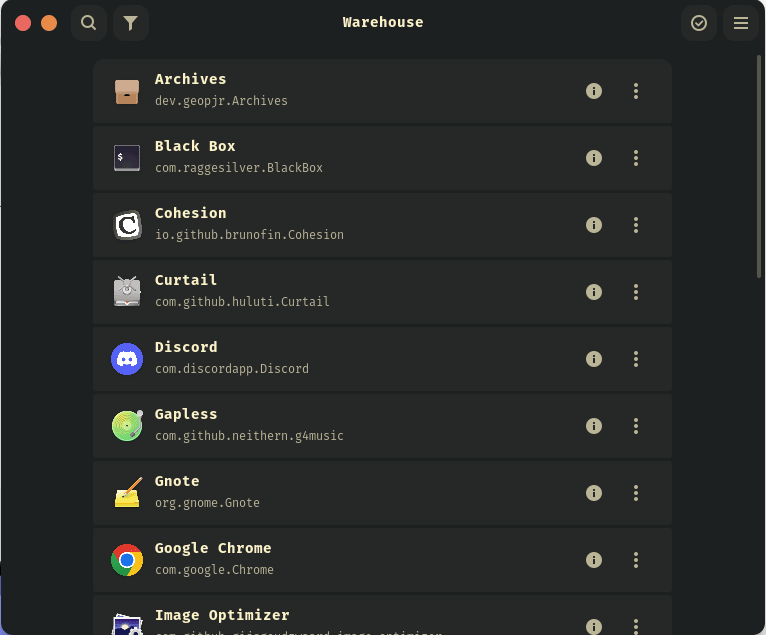The height and width of the screenshot is (635, 766).
Task: Select the Curtail name label
Action: 186,280
